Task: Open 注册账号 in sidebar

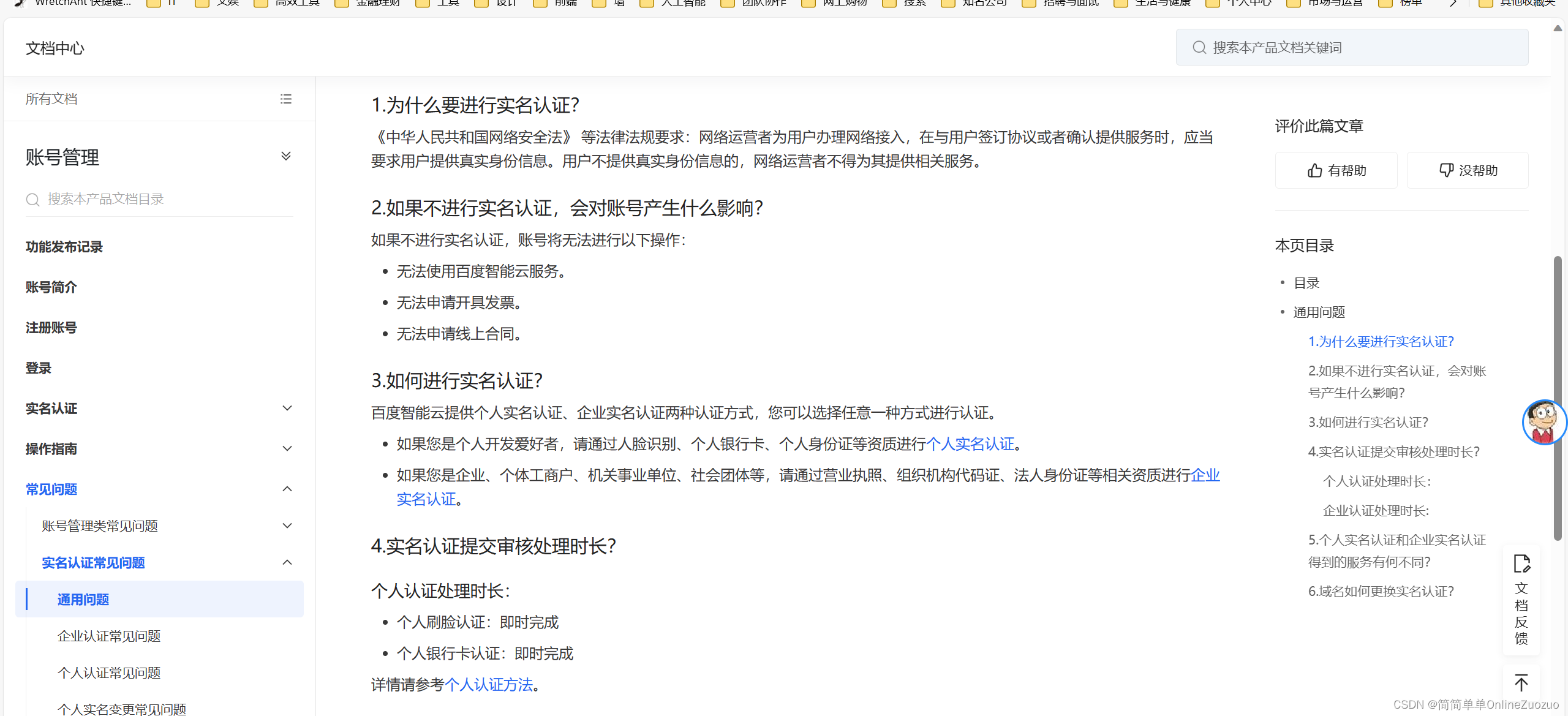Action: [x=51, y=328]
